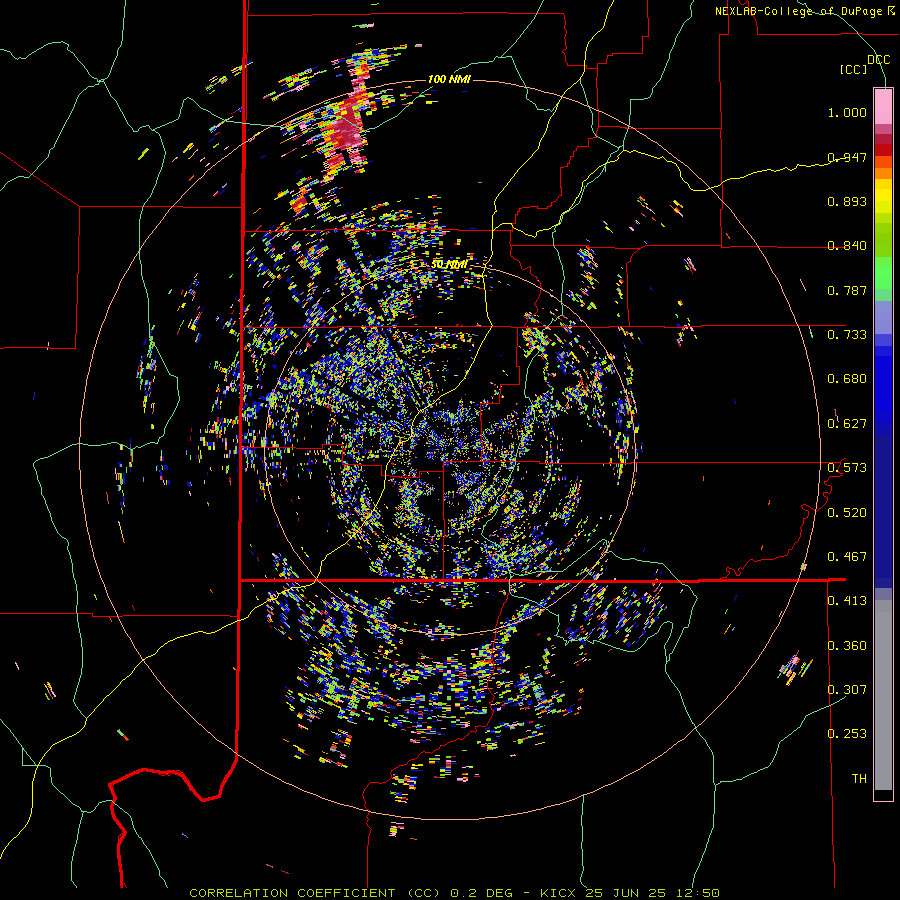
Task: Select the 0.360 legend value
Action: pyautogui.click(x=847, y=646)
